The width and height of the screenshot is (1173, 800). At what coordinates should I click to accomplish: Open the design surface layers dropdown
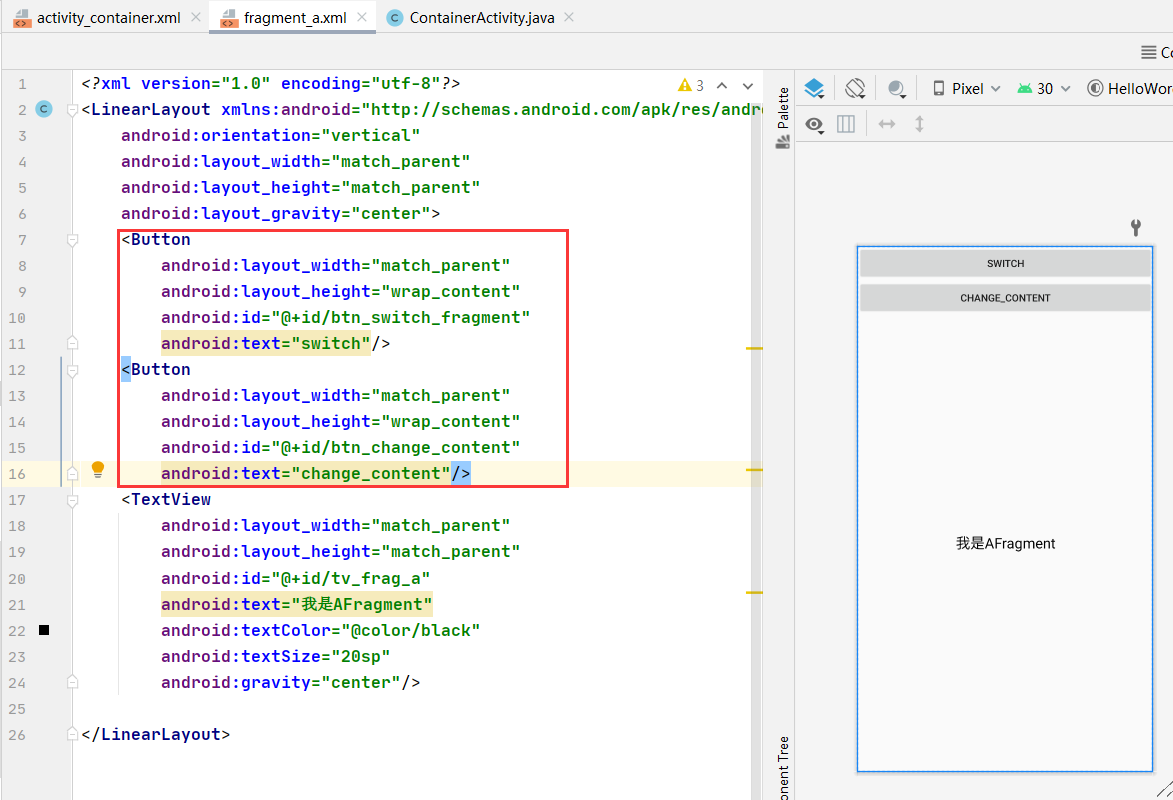tap(815, 88)
